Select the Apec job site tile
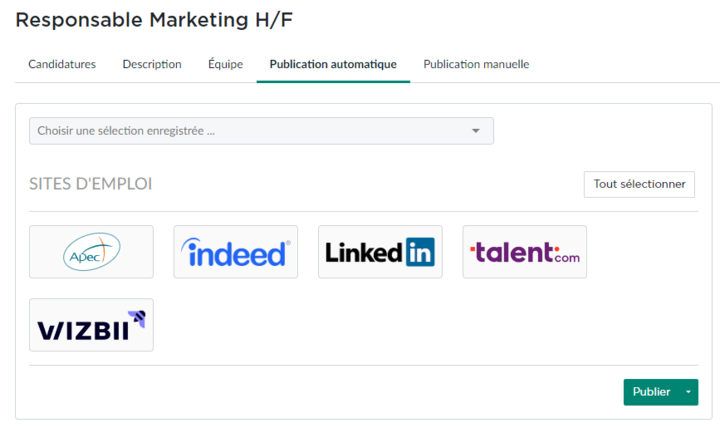The height and width of the screenshot is (428, 720). pyautogui.click(x=91, y=252)
